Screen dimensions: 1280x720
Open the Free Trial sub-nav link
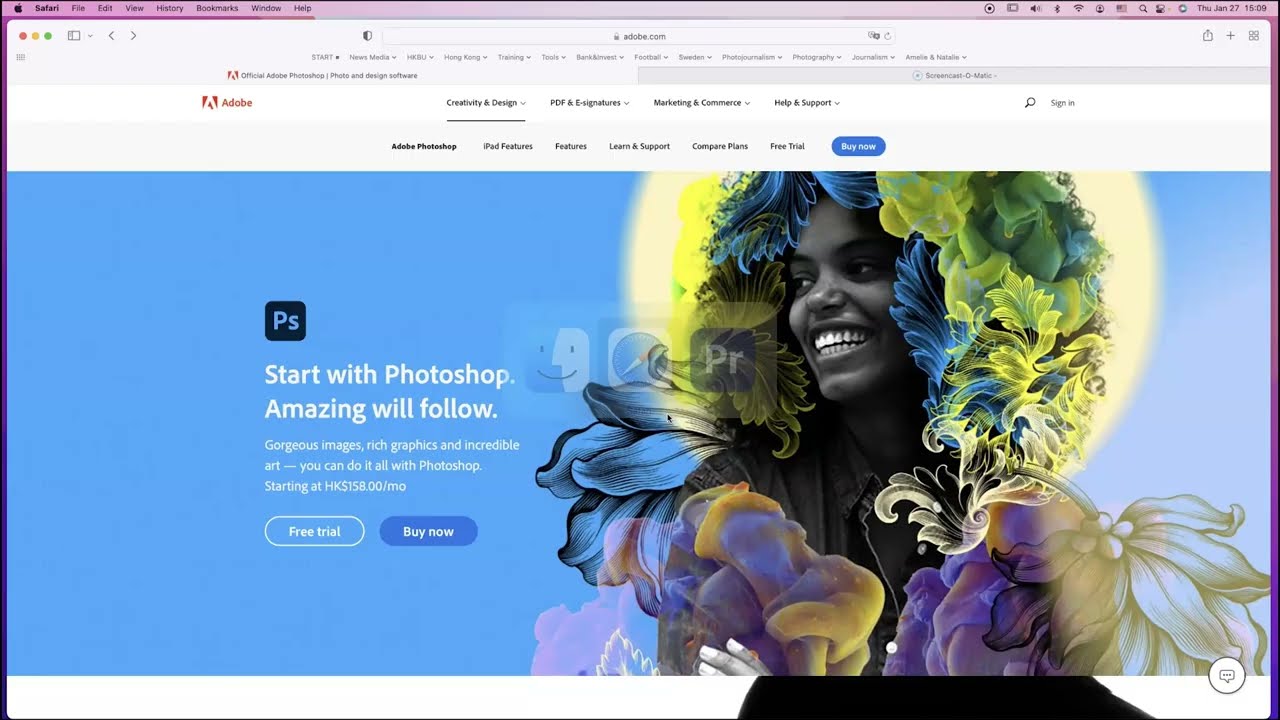787,146
